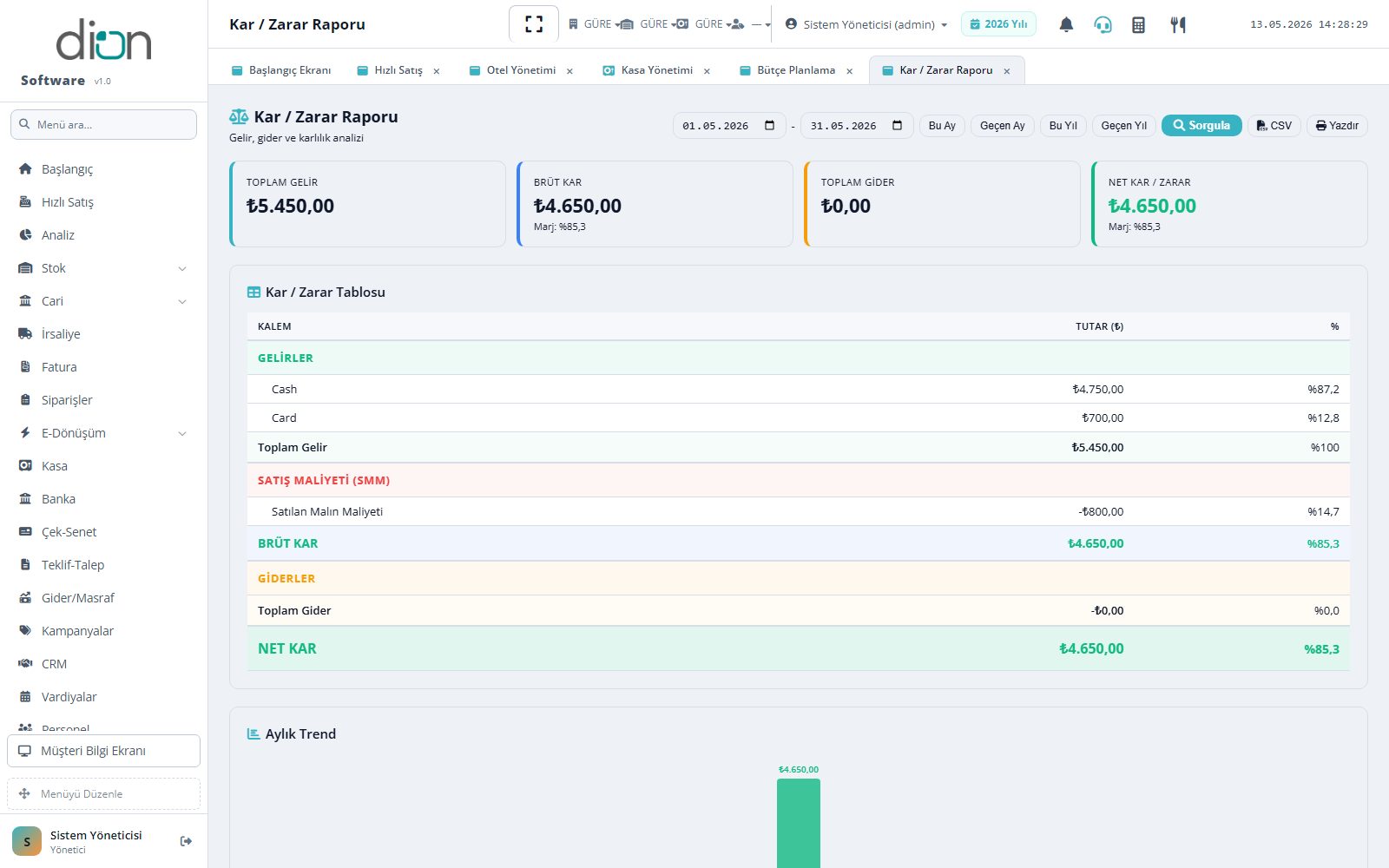Go to Başlangıç in the sidebar

[x=104, y=169]
